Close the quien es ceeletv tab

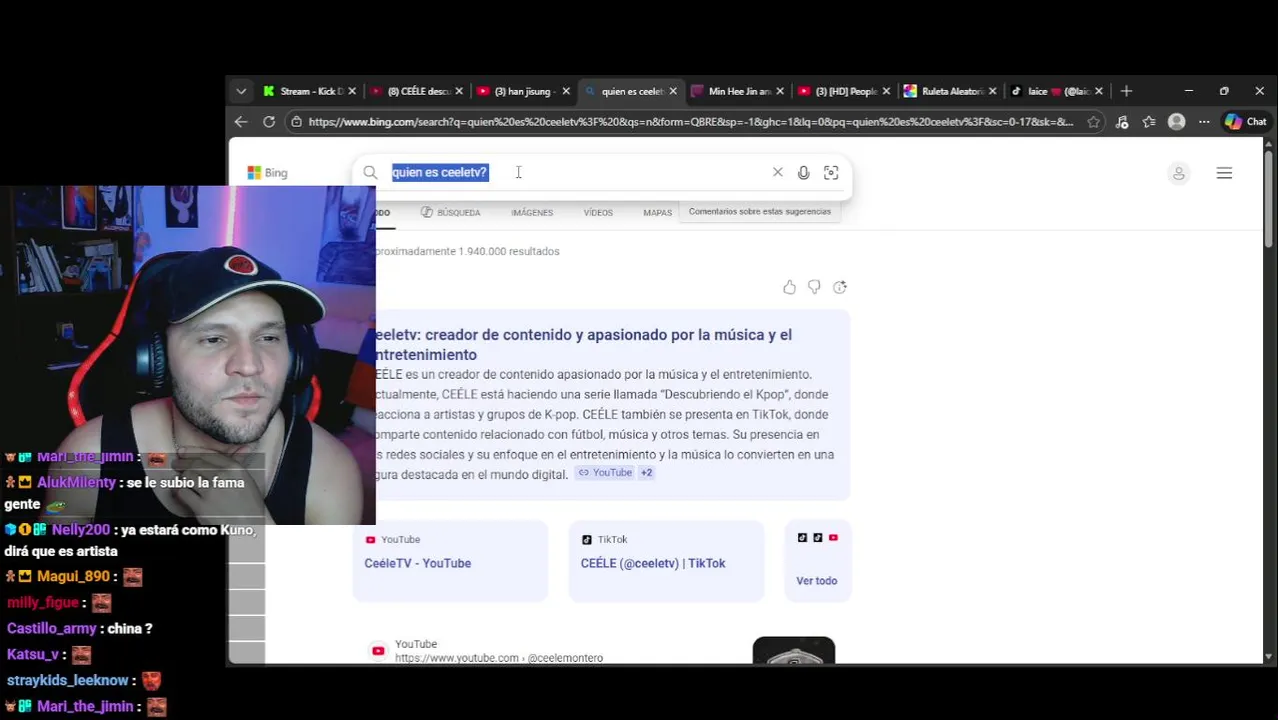coord(673,91)
